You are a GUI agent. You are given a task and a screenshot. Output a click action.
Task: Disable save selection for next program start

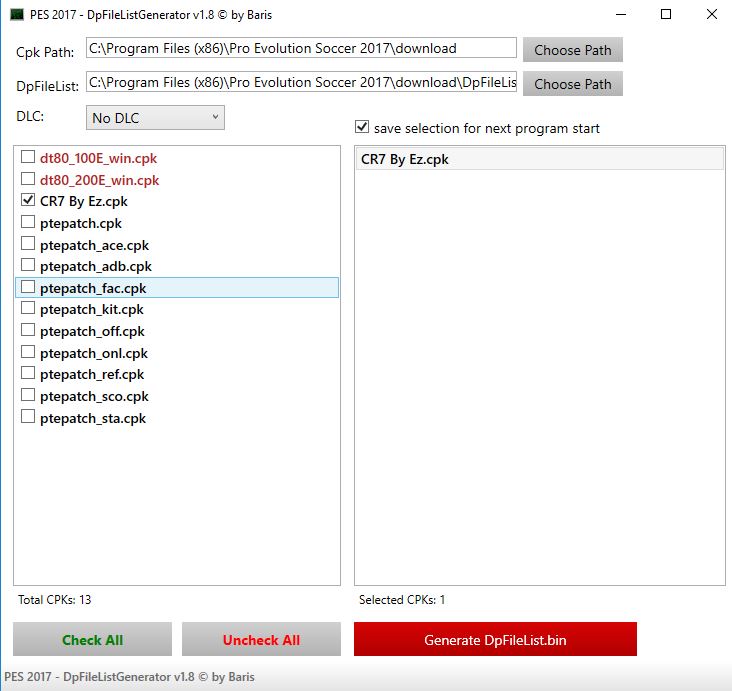point(362,127)
